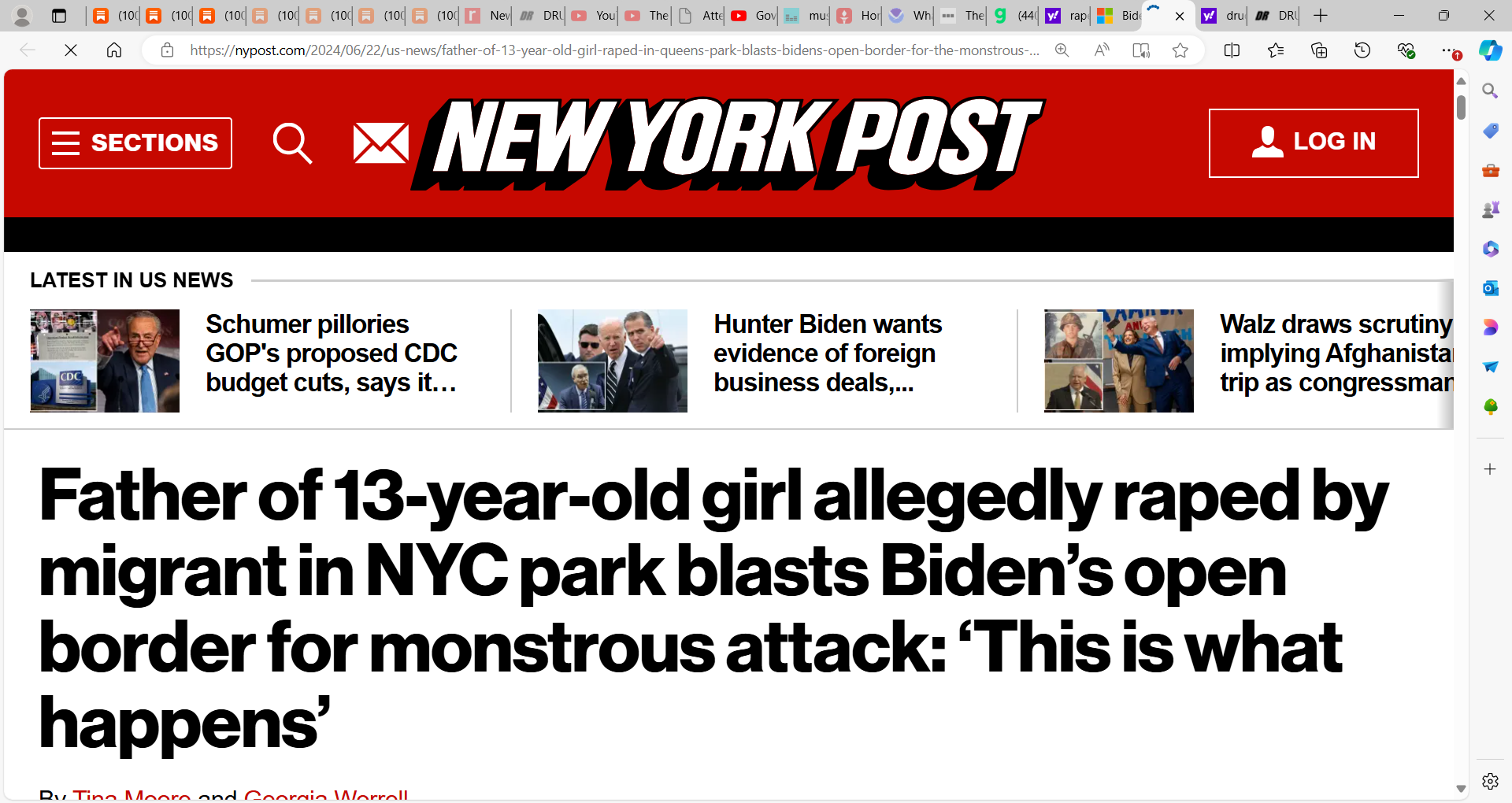Open the Copilot sidebar icon
The image size is (1512, 803).
1490,50
